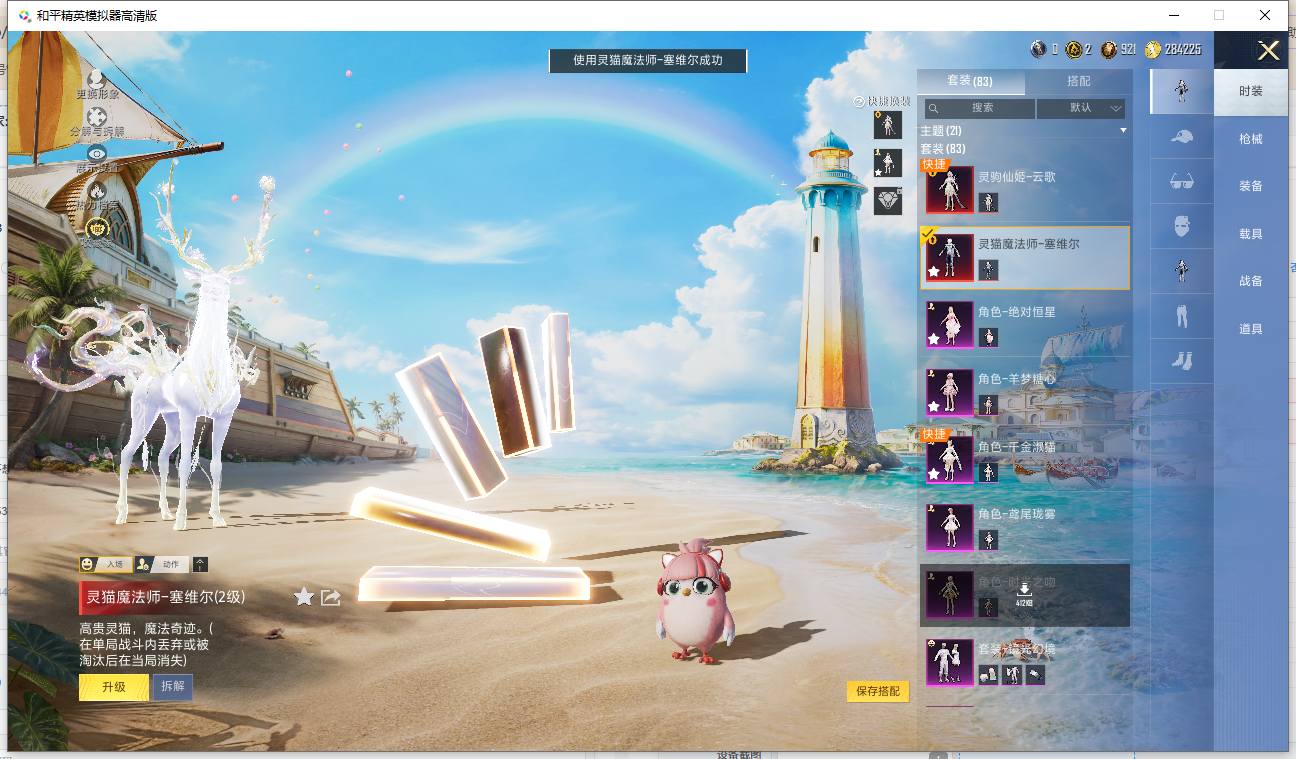The image size is (1296, 759).
Task: Open the hat category icon
Action: (1181, 136)
